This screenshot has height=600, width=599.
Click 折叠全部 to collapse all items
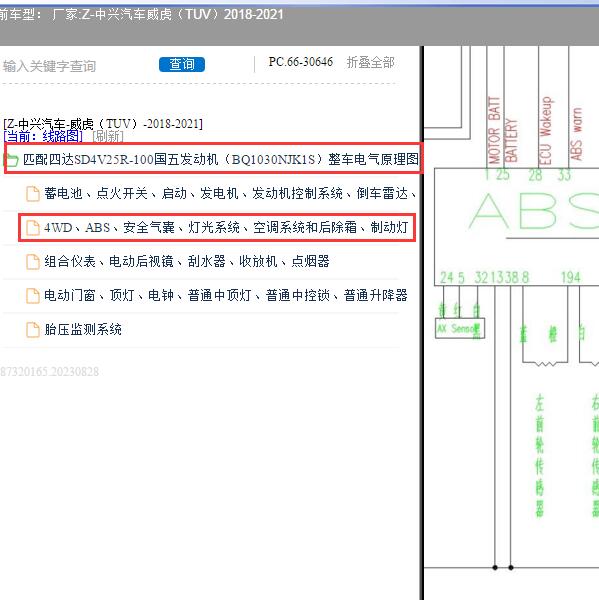pos(370,62)
